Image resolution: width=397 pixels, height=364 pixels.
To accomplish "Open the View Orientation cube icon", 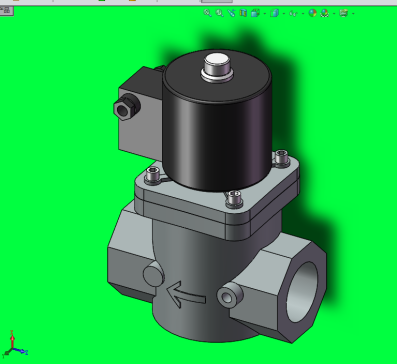I will (255, 13).
